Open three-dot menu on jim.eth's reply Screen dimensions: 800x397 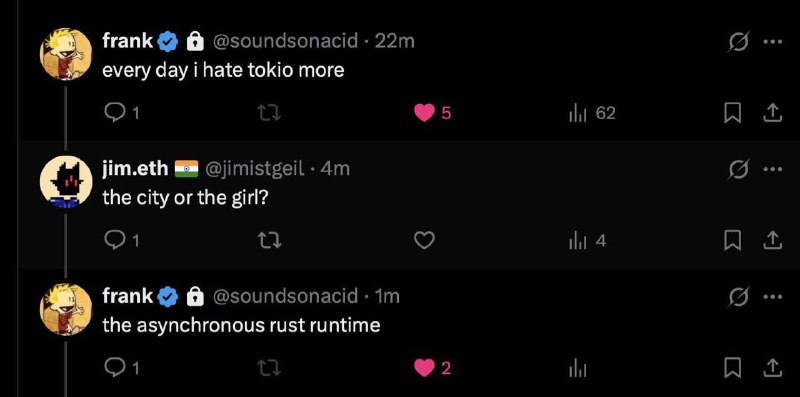[x=772, y=169]
